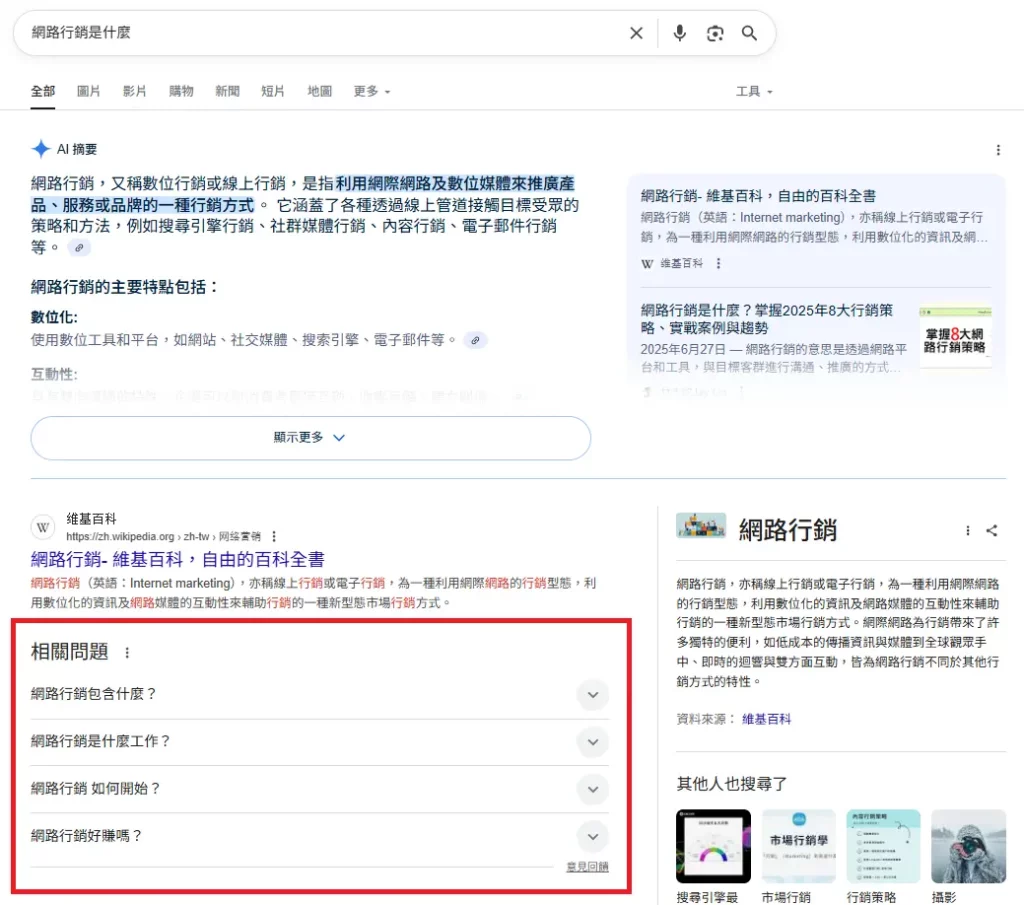
Task: Click the 掌握8大網路行銷策略 thumbnail
Action: (x=955, y=337)
